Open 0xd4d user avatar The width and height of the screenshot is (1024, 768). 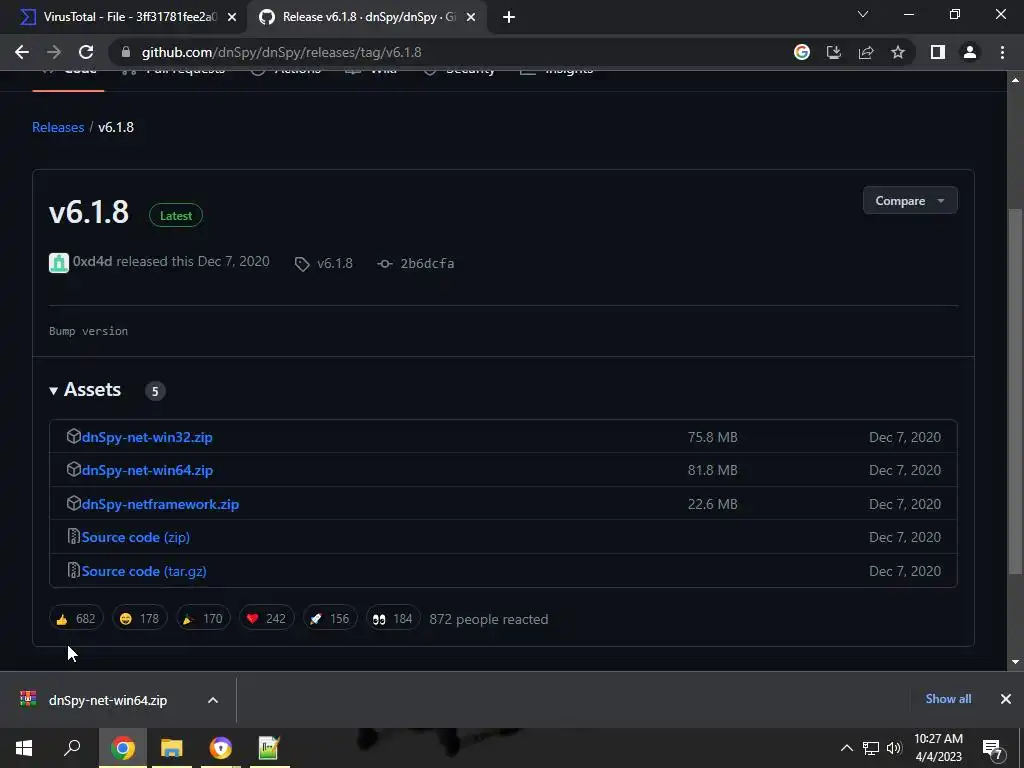point(59,263)
